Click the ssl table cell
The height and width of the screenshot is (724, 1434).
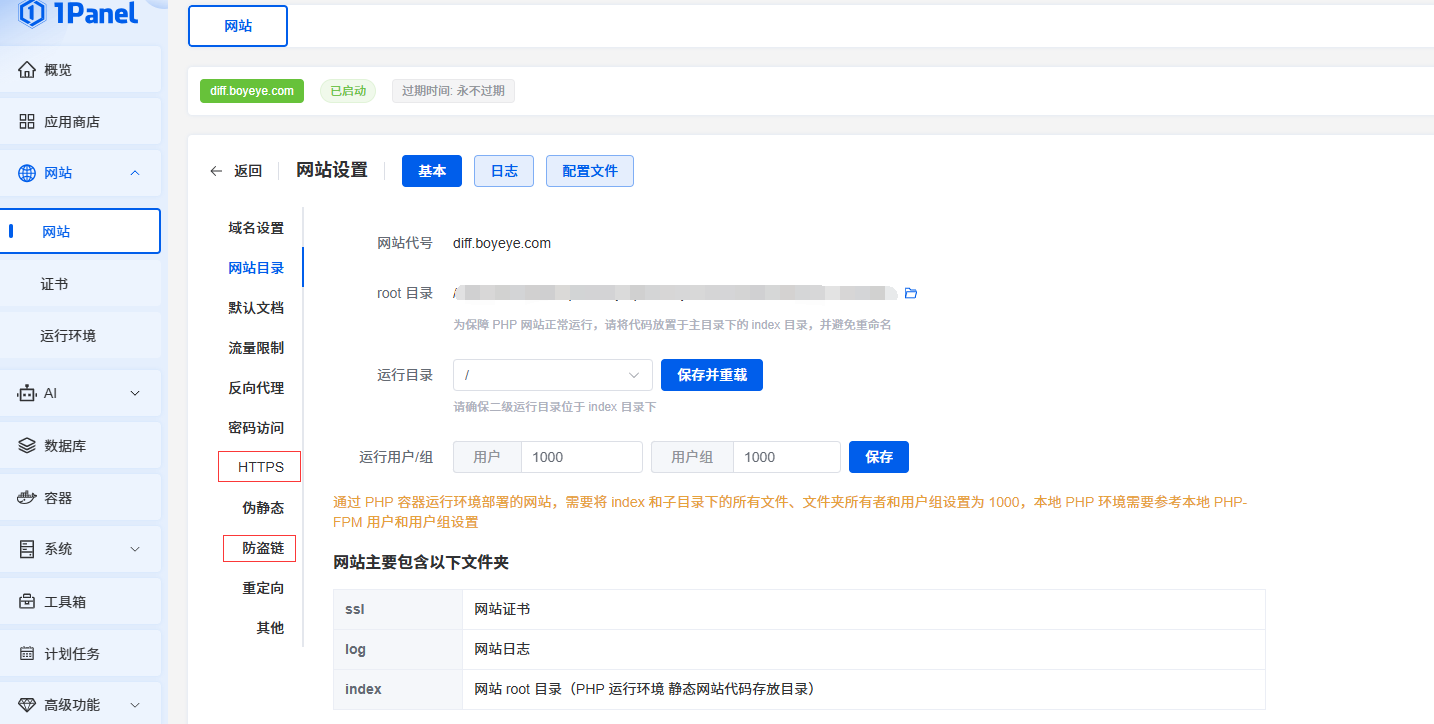coord(398,609)
